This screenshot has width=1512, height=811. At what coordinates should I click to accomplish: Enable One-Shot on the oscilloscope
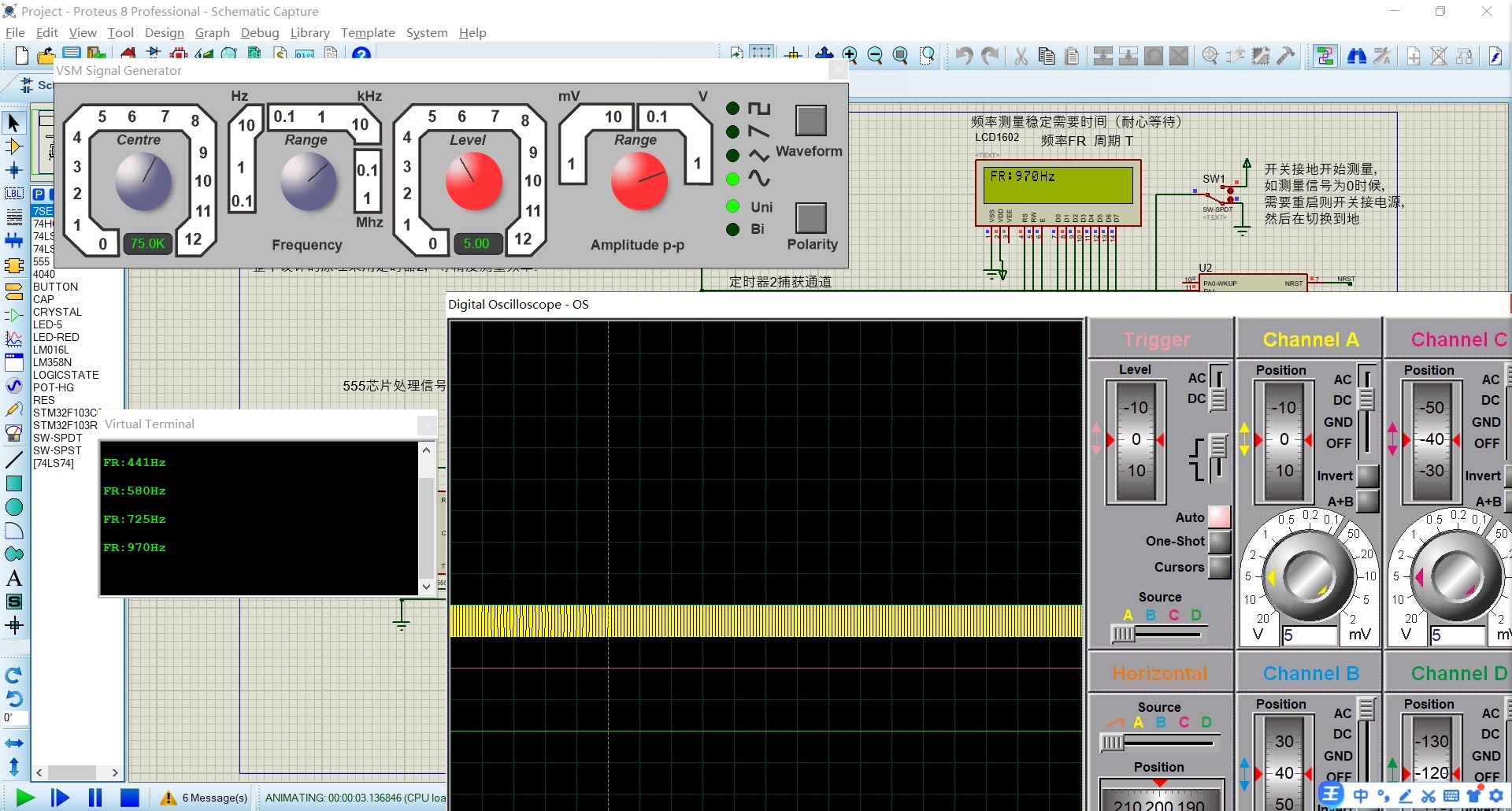click(1219, 542)
